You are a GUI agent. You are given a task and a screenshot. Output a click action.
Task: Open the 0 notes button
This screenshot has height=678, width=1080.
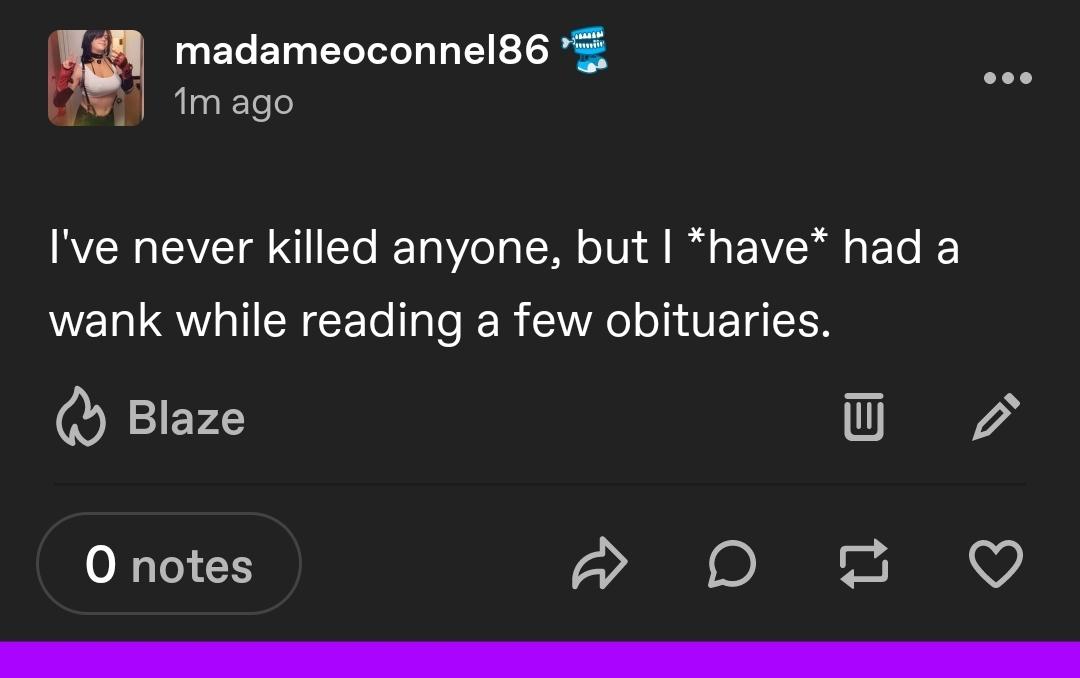tap(169, 563)
